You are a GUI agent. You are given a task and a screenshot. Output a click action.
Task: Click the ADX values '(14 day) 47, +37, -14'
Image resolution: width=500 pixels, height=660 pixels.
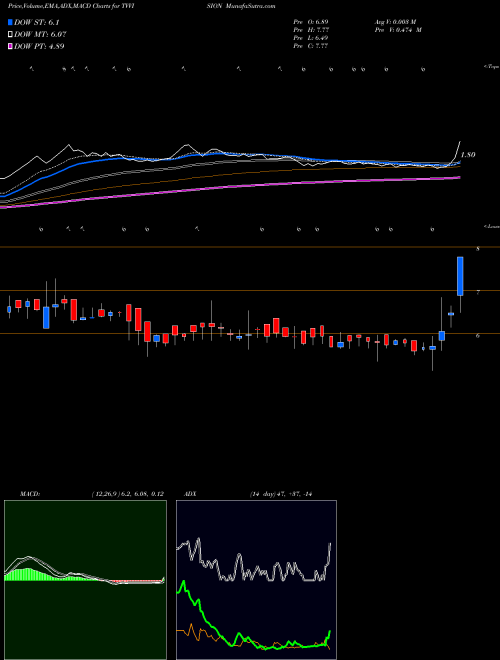point(281,494)
